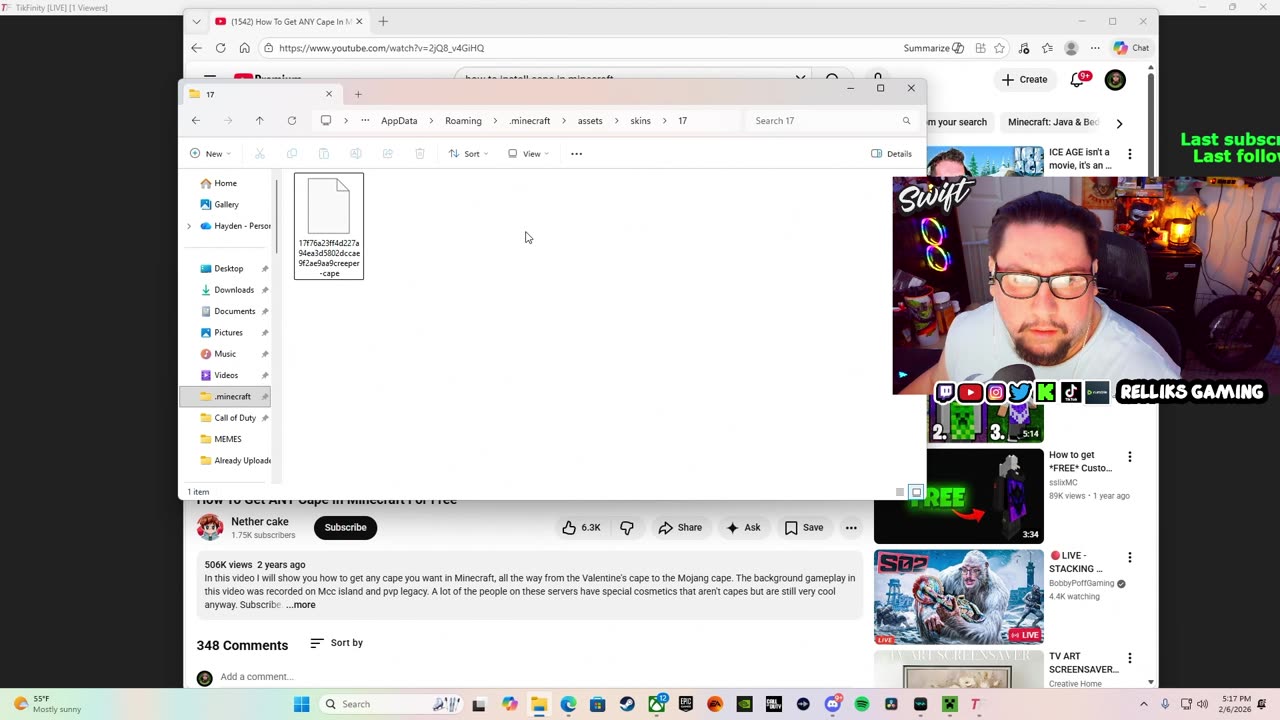Open the Sort options dropdown

pos(469,154)
